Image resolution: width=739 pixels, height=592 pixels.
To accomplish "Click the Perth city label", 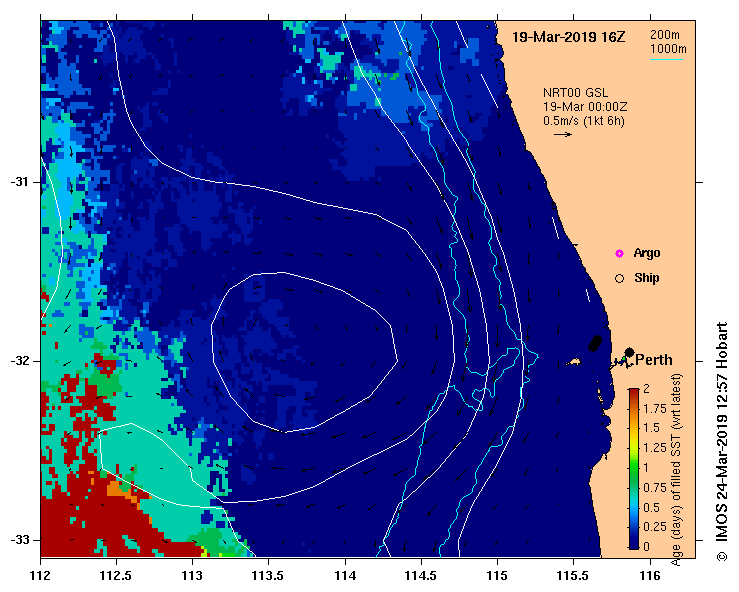I will pos(654,360).
